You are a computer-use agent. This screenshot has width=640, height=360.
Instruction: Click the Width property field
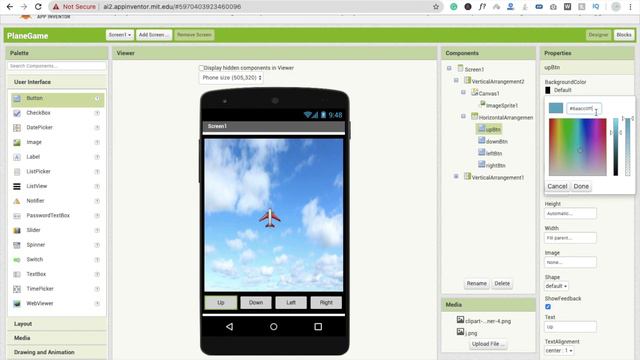[x=570, y=238]
